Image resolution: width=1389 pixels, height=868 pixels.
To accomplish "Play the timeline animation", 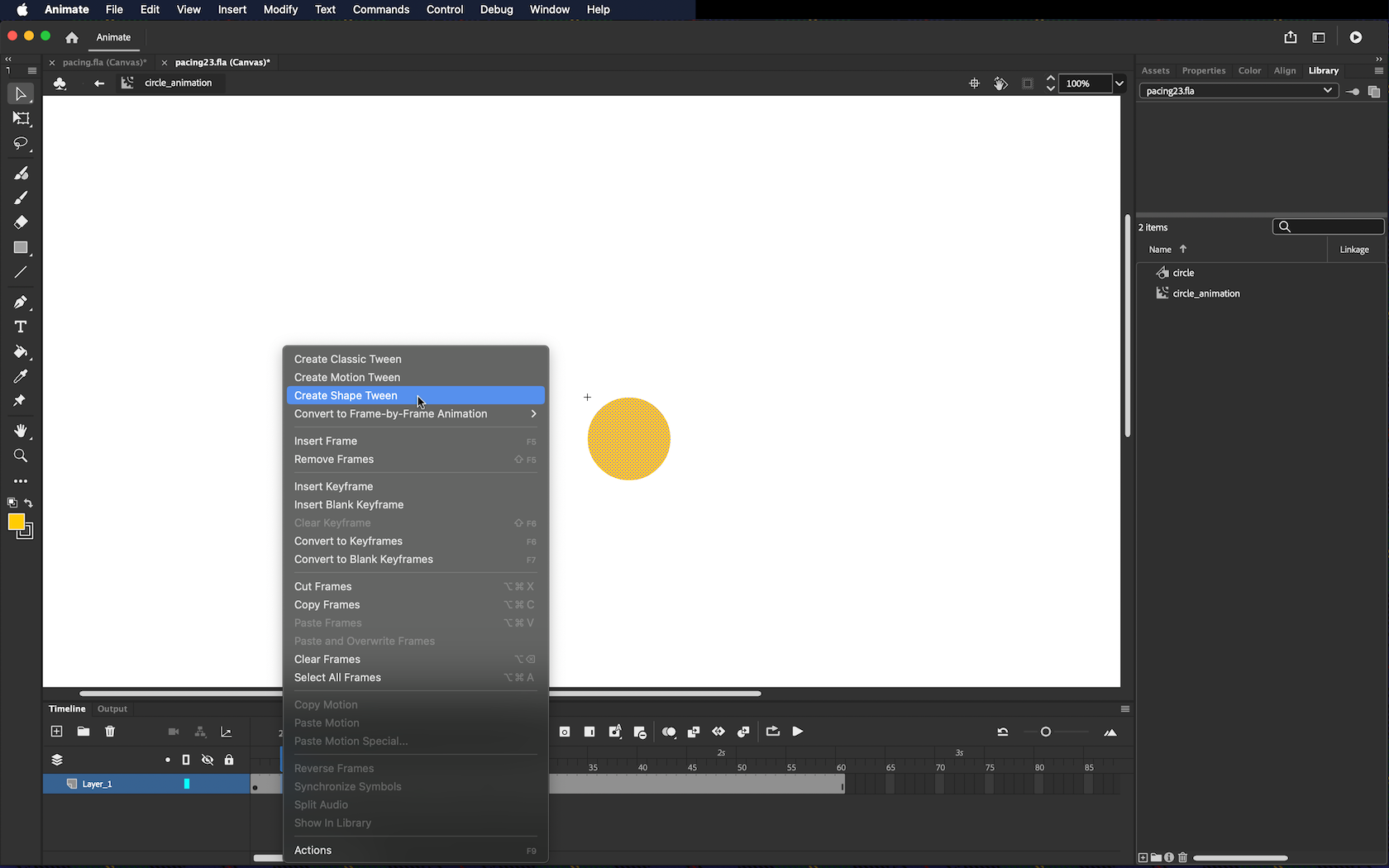I will pyautogui.click(x=798, y=732).
